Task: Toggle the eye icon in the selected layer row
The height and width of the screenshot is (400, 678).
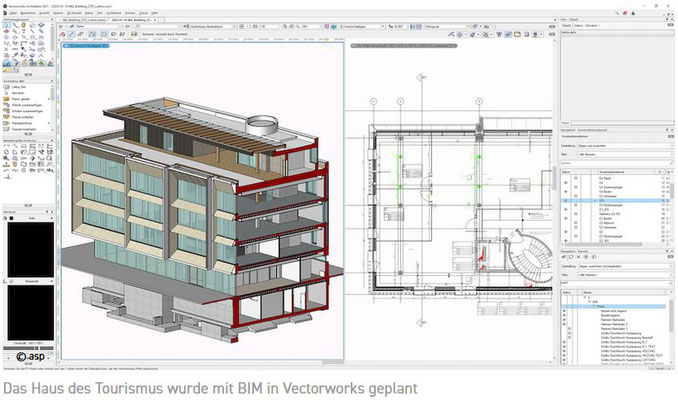Action: 566,201
